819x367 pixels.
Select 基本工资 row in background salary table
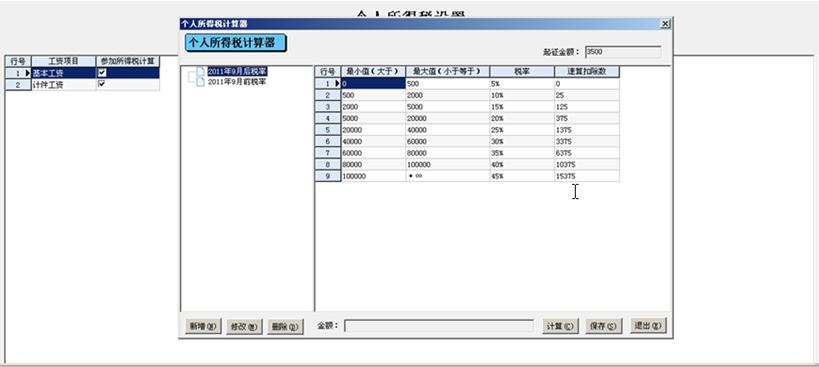[x=82, y=73]
